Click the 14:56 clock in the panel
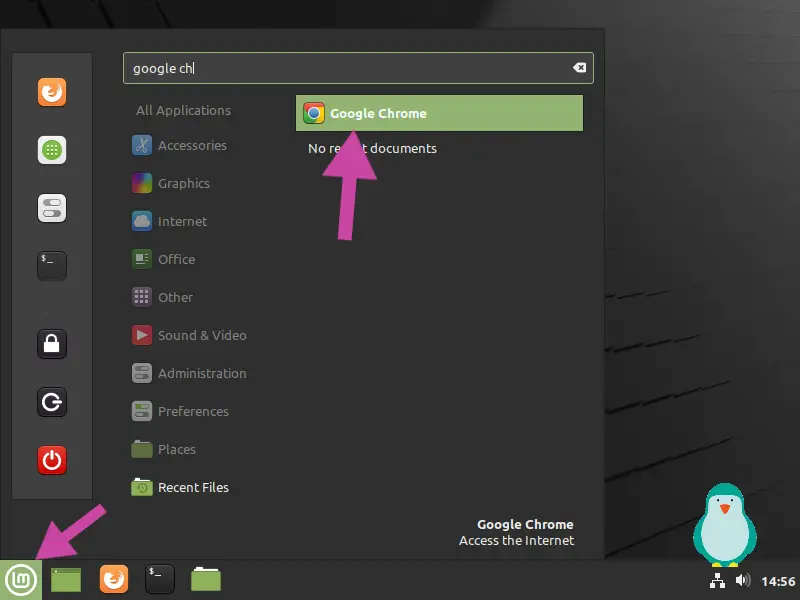800x600 pixels. (778, 581)
